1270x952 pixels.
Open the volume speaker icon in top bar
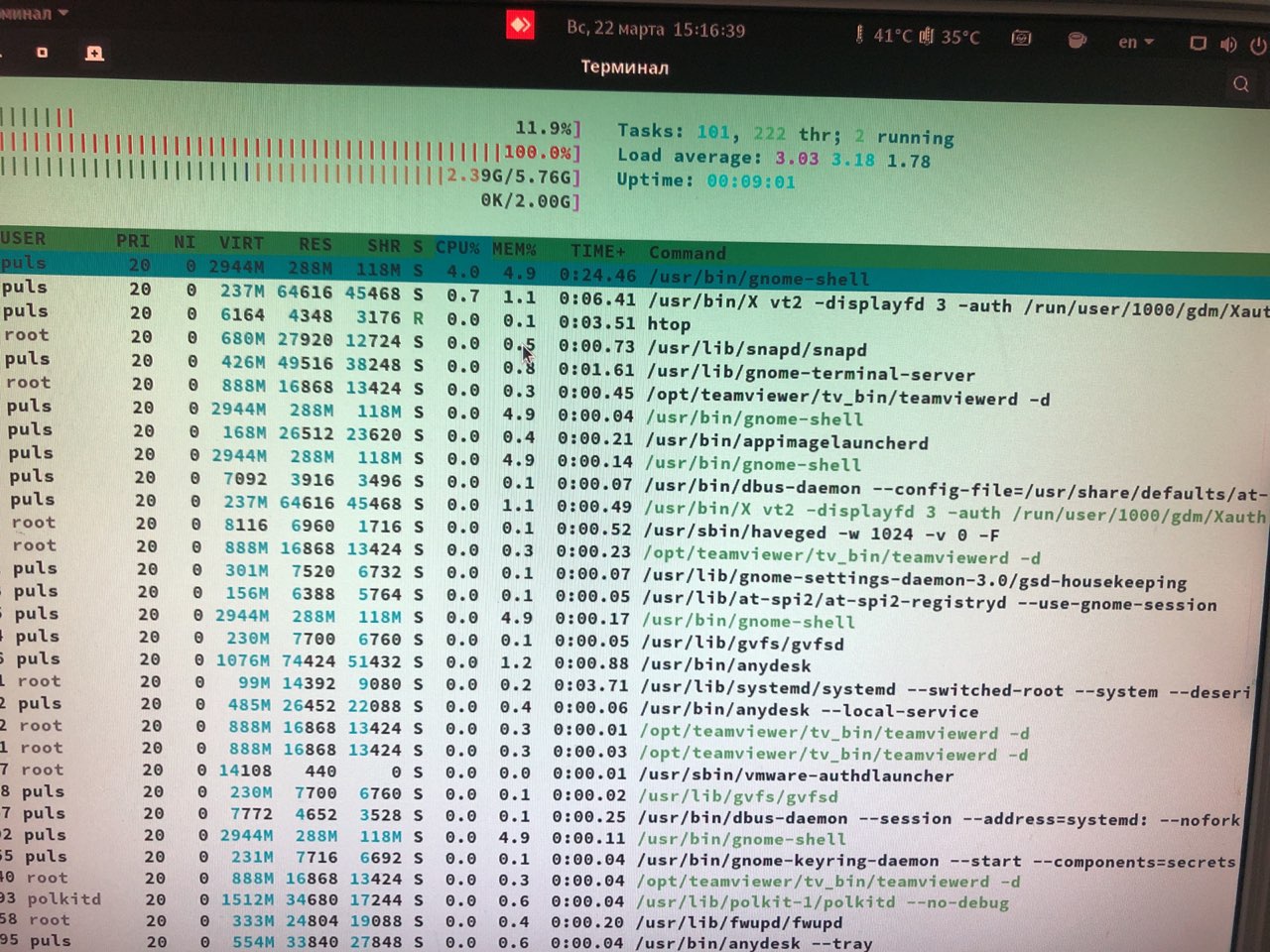[1228, 44]
